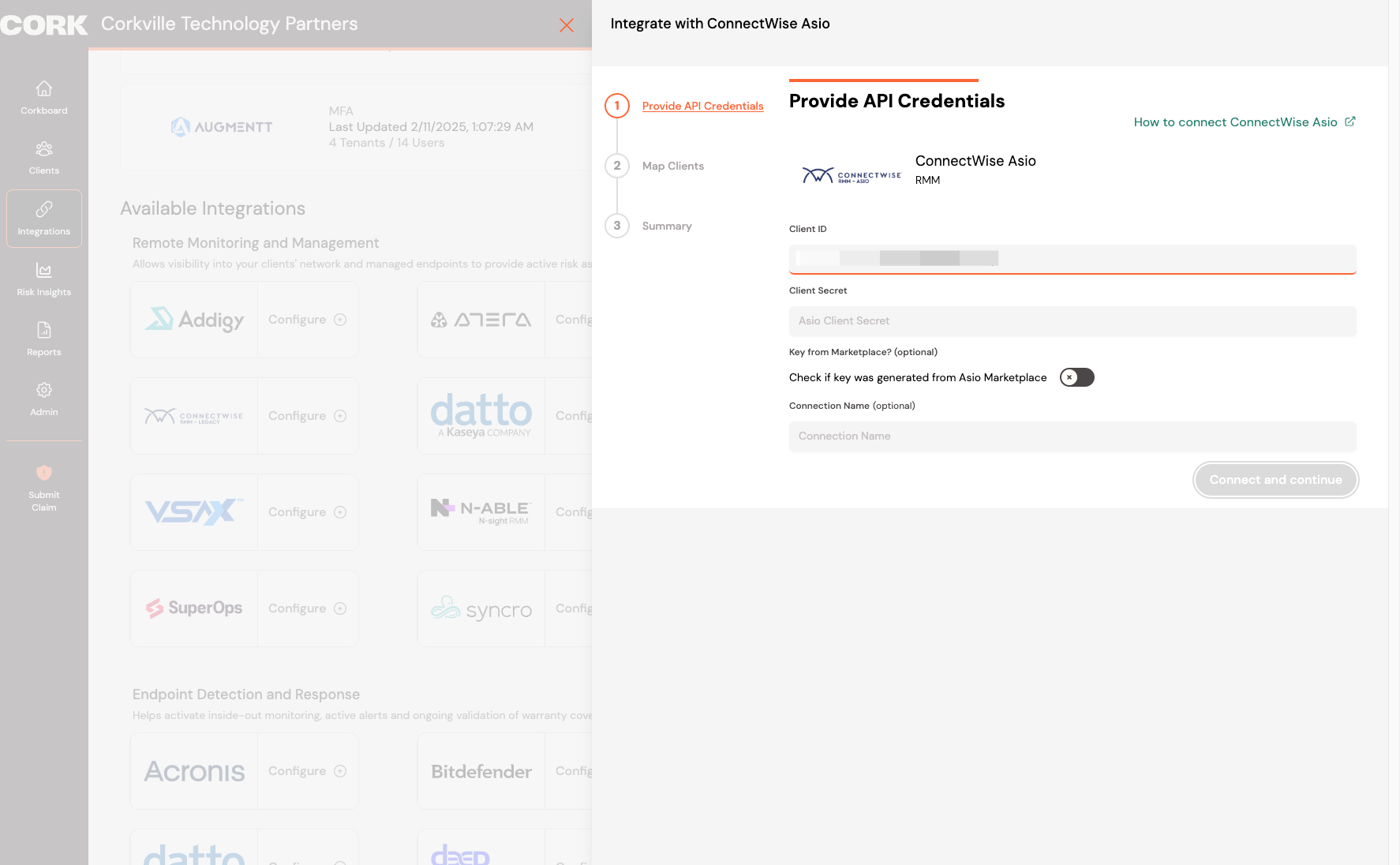Click ConnectWise Legacy Configure plus icon

(340, 416)
